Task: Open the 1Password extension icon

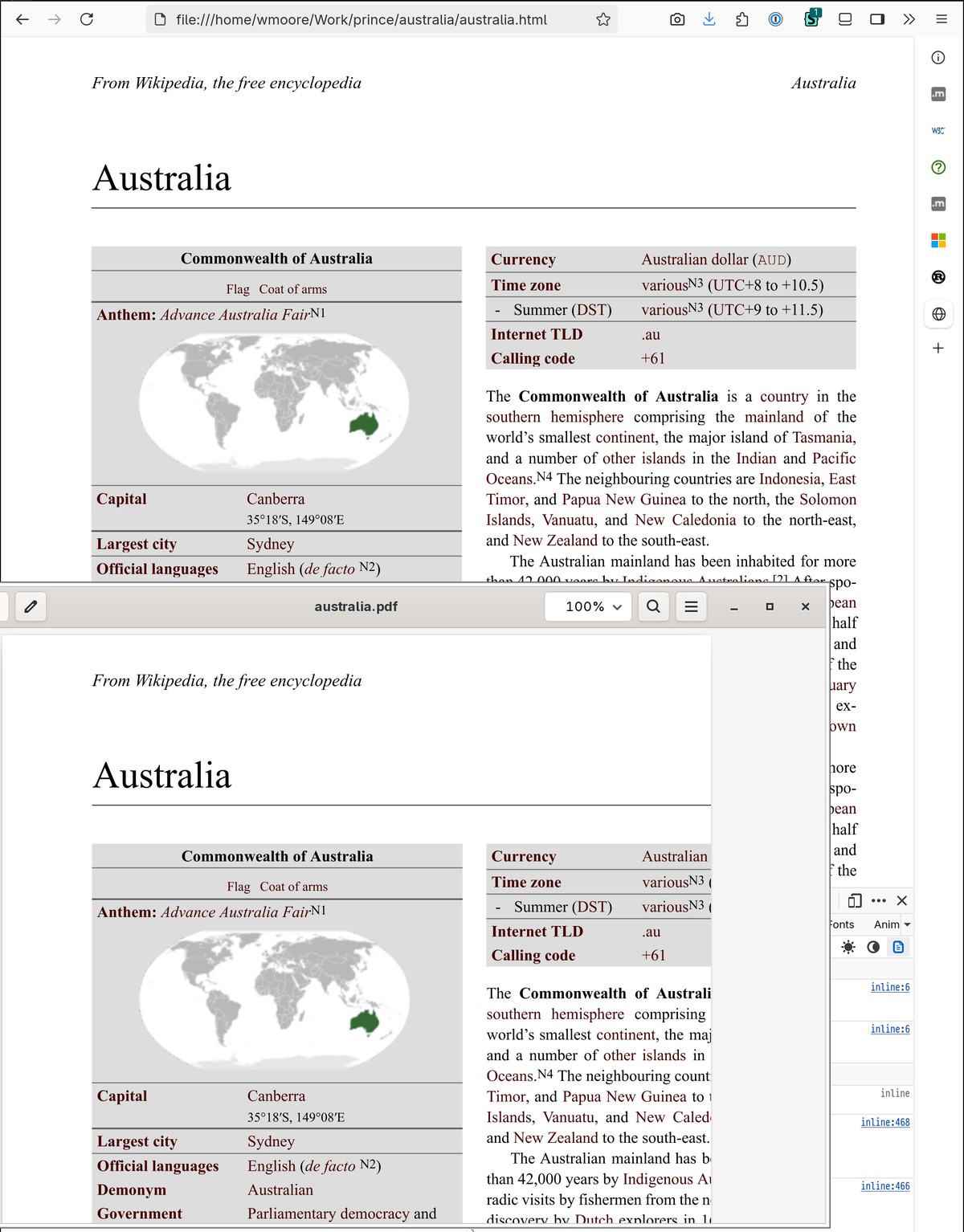Action: (776, 19)
